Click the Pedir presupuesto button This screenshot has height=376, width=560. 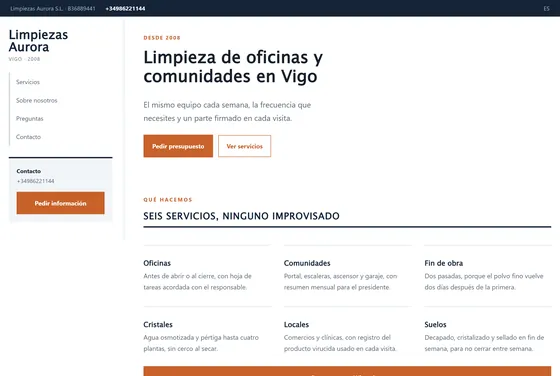[178, 146]
